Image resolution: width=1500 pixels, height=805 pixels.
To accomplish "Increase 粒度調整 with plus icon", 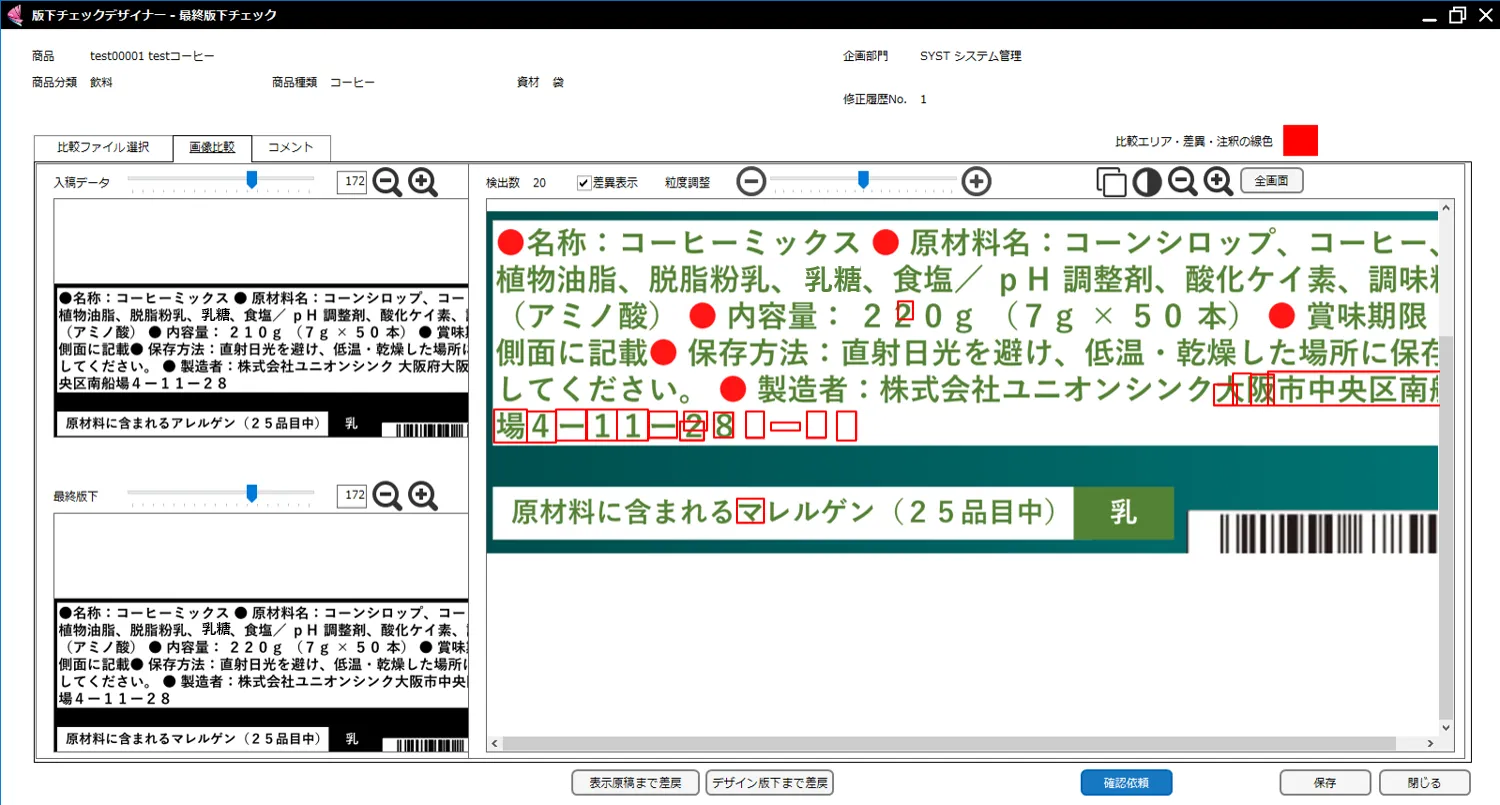I will (976, 182).
